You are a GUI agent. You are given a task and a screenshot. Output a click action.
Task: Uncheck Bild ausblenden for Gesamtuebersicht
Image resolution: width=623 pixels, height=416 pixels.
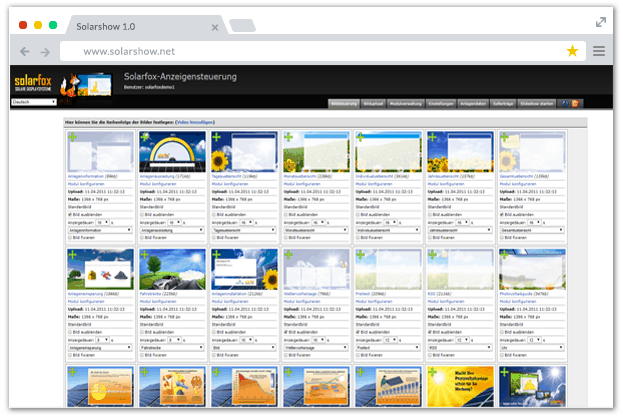pos(501,215)
